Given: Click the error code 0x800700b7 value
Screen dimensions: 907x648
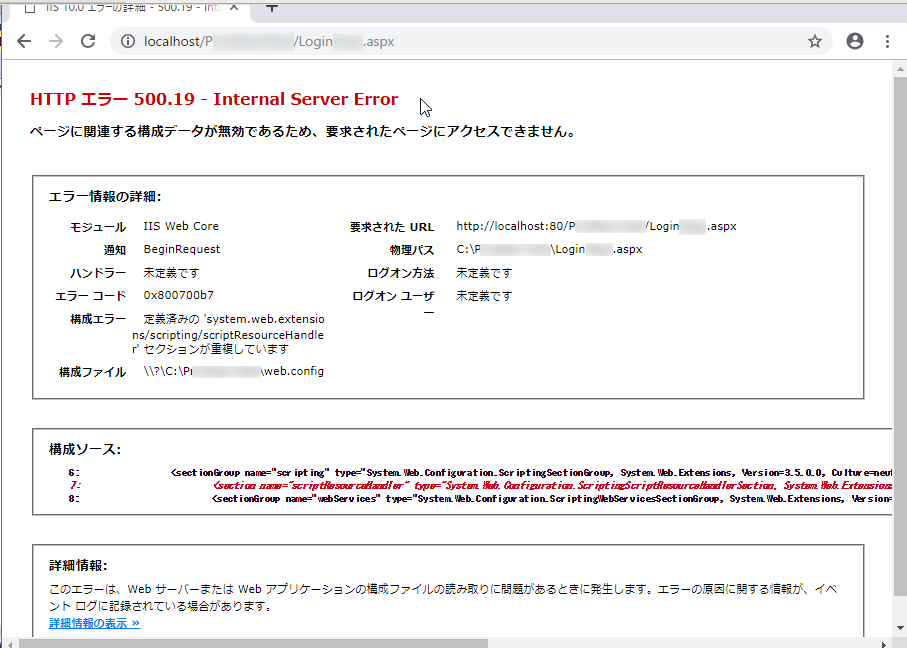Looking at the screenshot, I should point(179,296).
